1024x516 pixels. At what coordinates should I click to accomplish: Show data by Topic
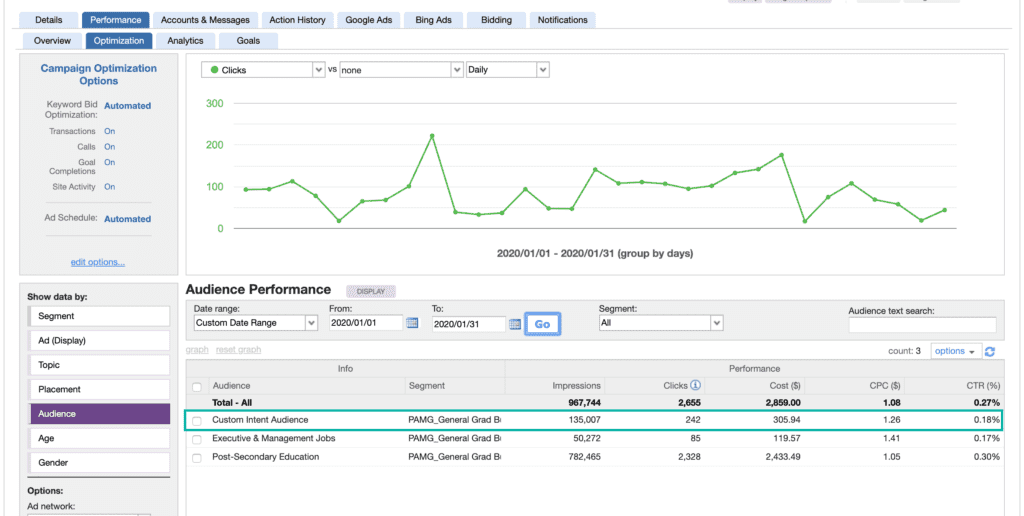pyautogui.click(x=99, y=365)
